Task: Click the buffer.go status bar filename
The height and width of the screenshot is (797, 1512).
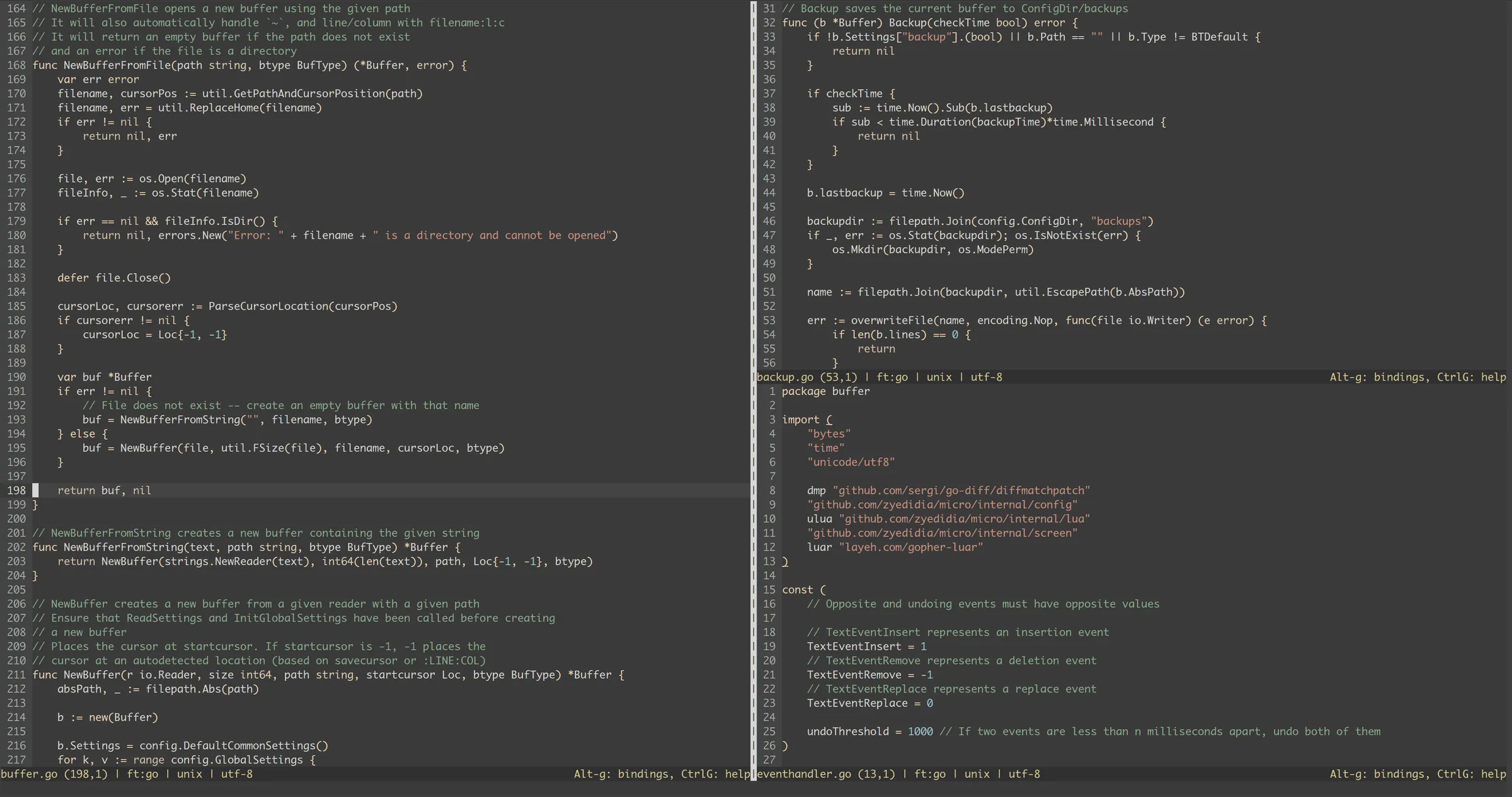Action: pos(30,774)
